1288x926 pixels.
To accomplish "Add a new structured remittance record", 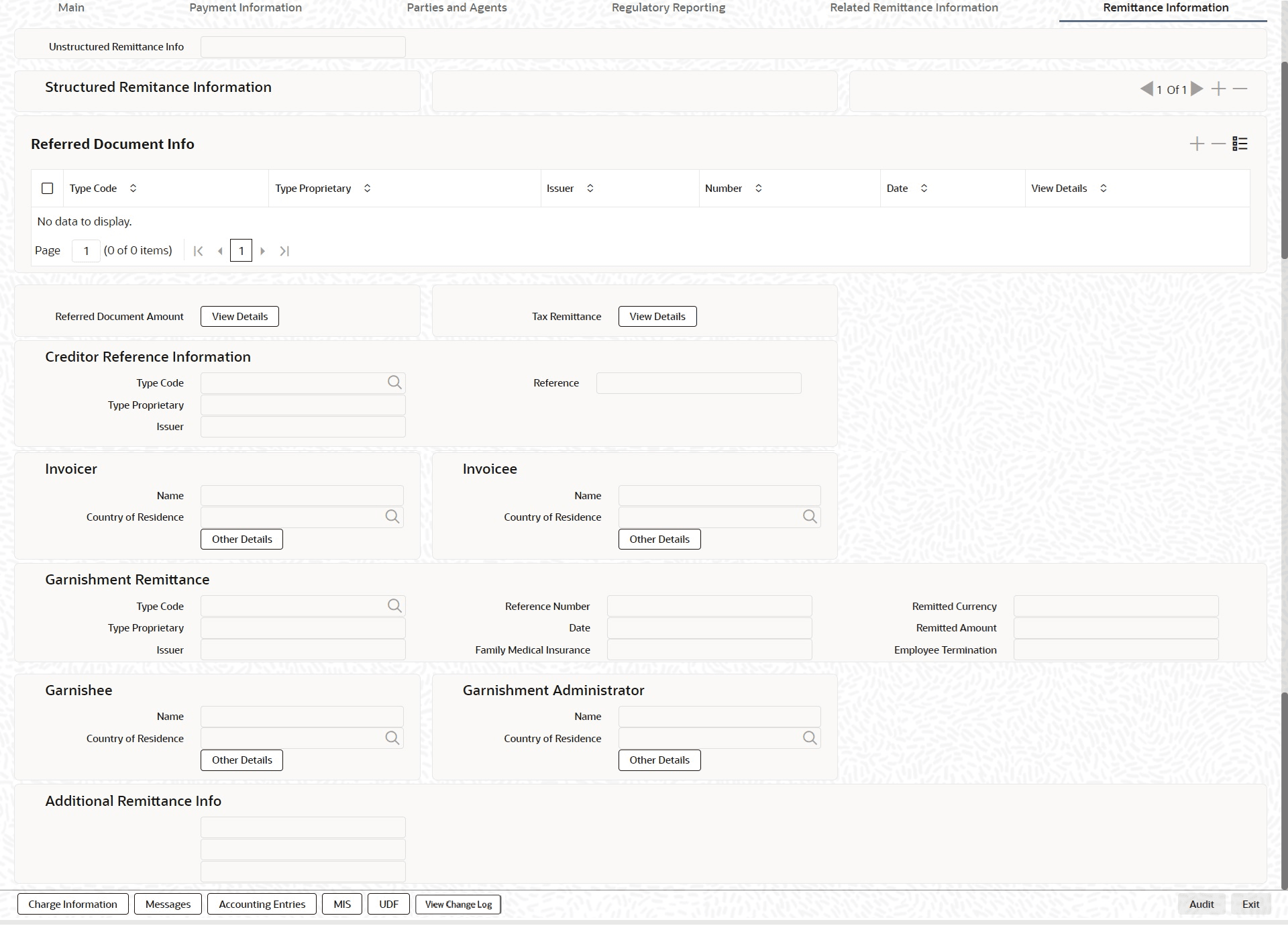I will coord(1219,89).
